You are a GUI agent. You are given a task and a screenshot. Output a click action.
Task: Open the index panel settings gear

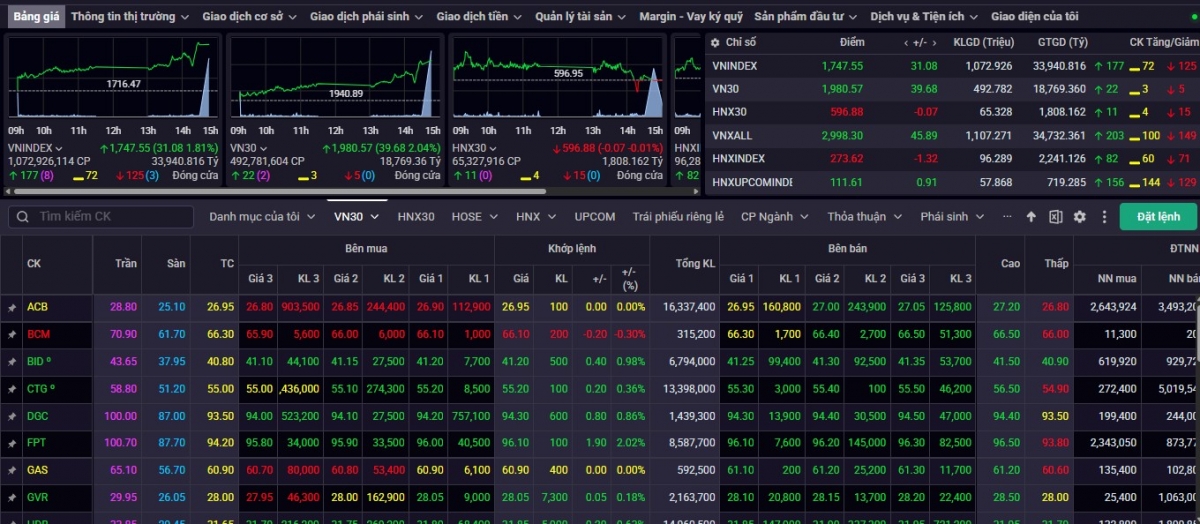(x=714, y=43)
